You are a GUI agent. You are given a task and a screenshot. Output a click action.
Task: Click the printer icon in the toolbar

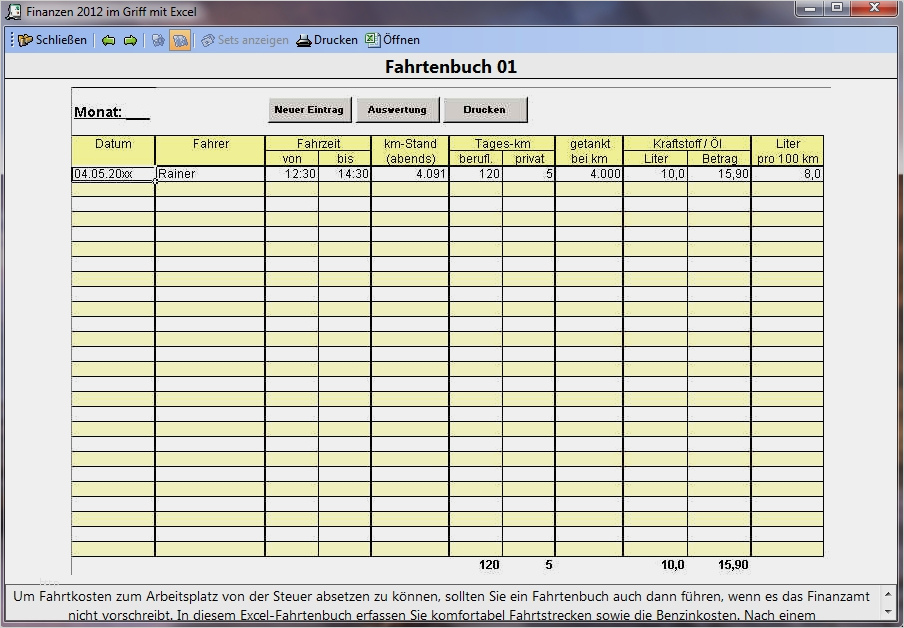click(303, 41)
